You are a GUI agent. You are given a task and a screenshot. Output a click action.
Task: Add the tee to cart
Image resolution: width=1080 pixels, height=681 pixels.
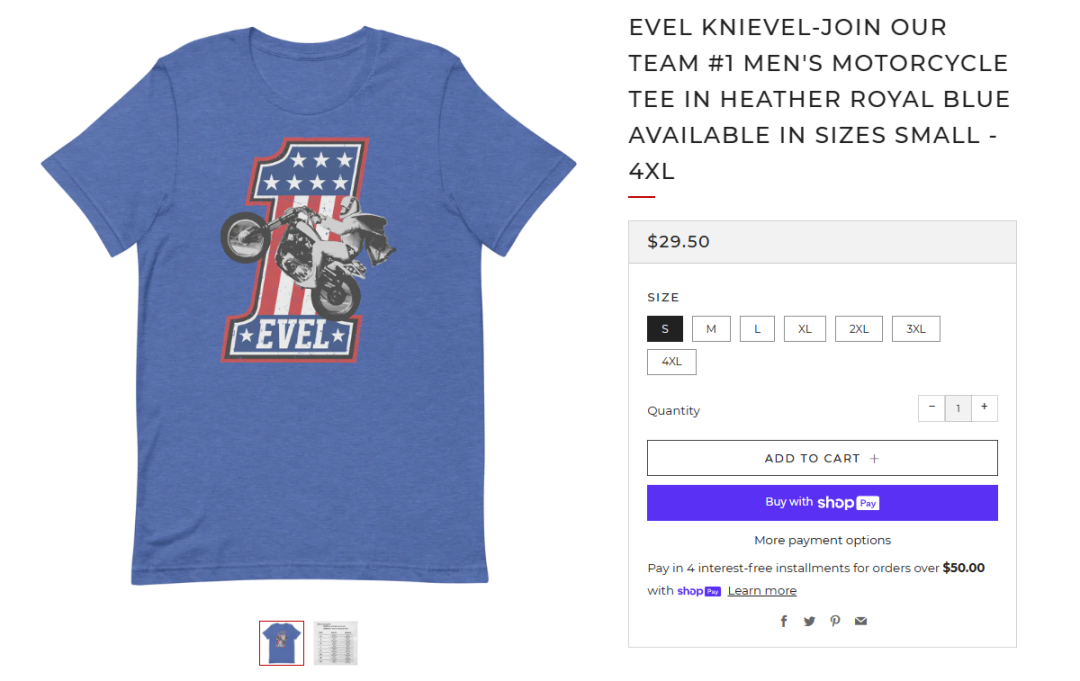[822, 458]
